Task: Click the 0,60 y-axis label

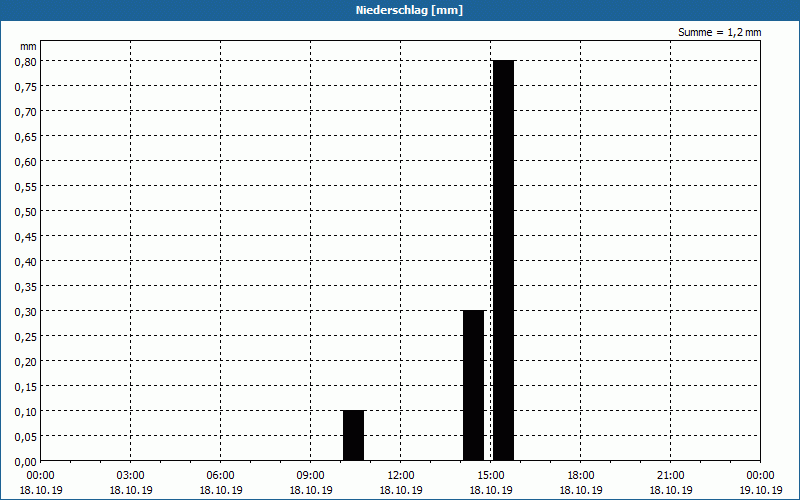Action: coord(26,162)
